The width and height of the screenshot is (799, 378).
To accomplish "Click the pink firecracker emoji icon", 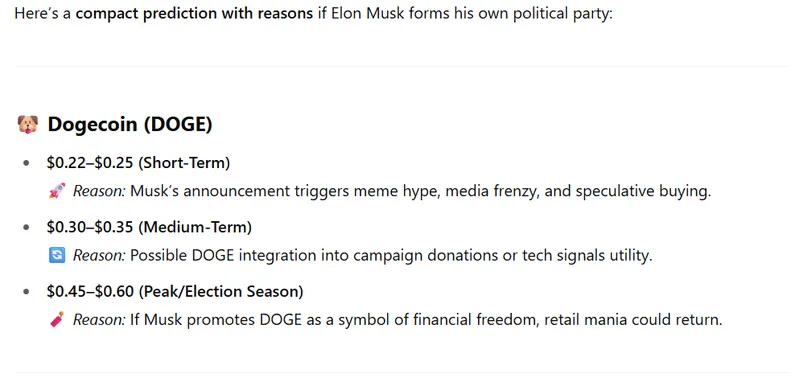I will tap(57, 320).
